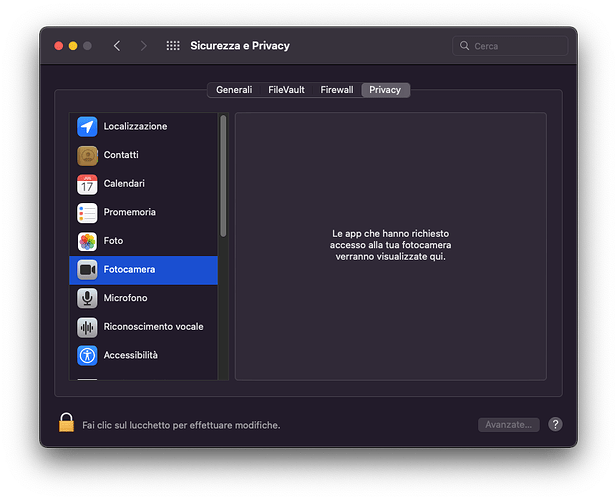Select the Fotocamera camera icon
Viewport: 616px width, 500px height.
(x=87, y=270)
